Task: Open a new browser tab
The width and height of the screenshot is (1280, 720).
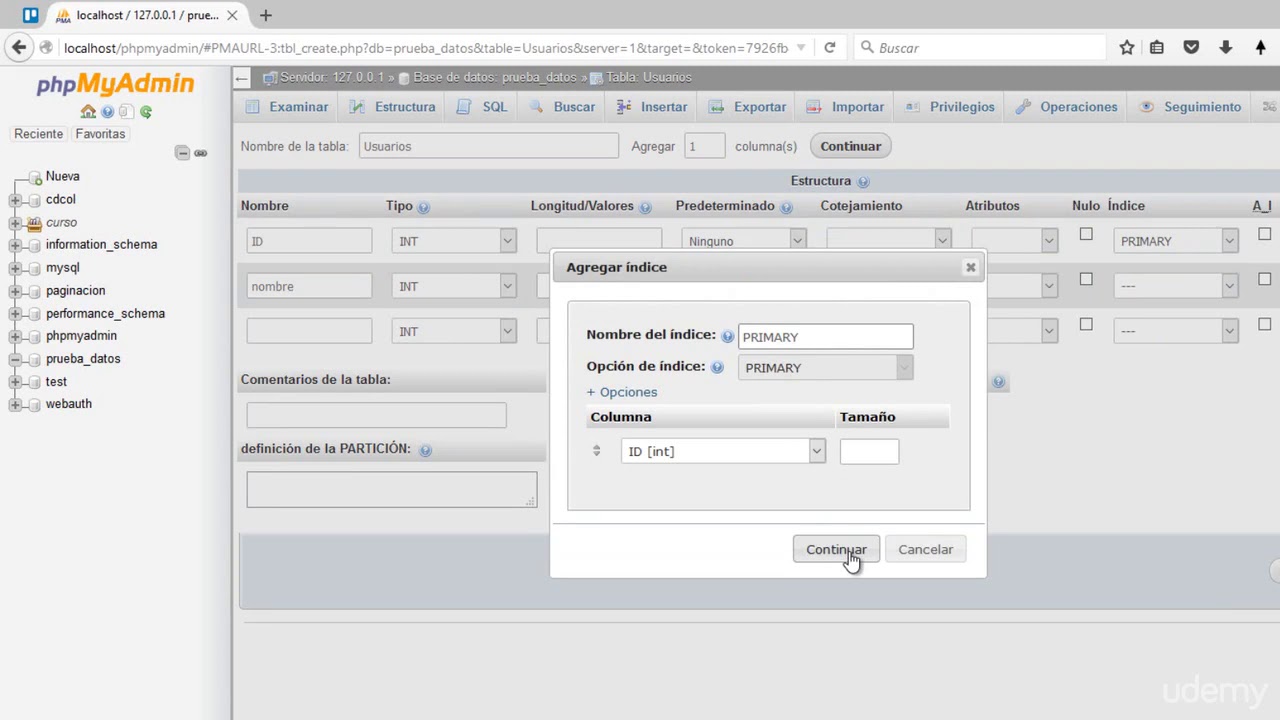Action: 265,15
